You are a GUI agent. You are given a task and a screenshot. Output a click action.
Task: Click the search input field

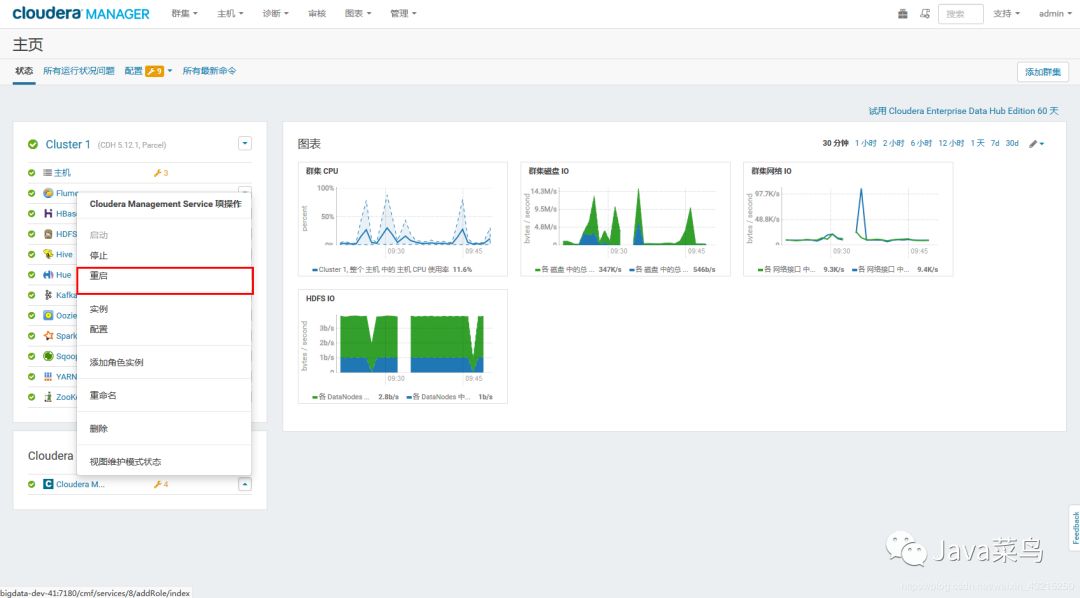960,14
